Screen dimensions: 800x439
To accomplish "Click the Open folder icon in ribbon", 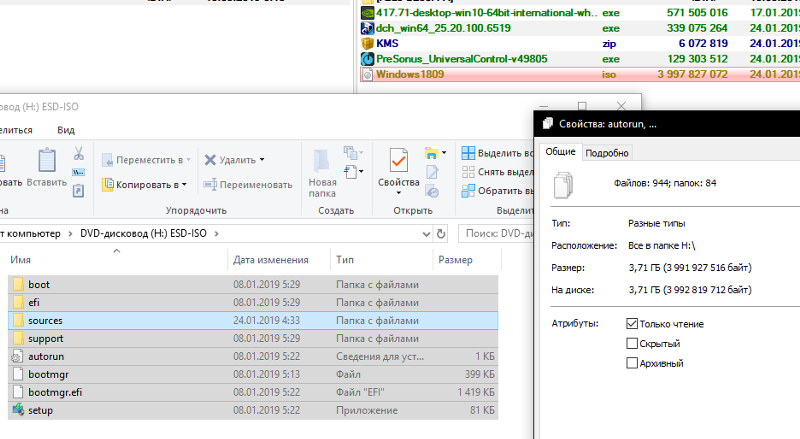I will coord(432,153).
